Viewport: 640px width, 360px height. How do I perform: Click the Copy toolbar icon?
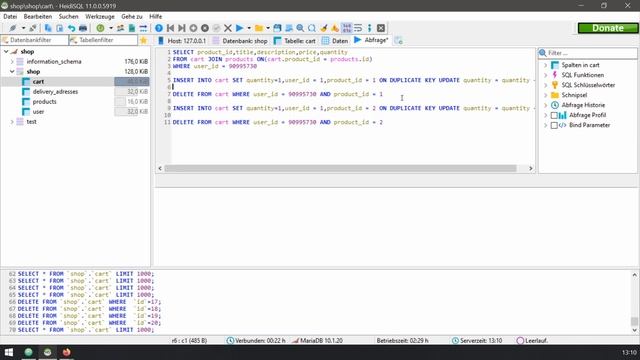click(x=48, y=28)
